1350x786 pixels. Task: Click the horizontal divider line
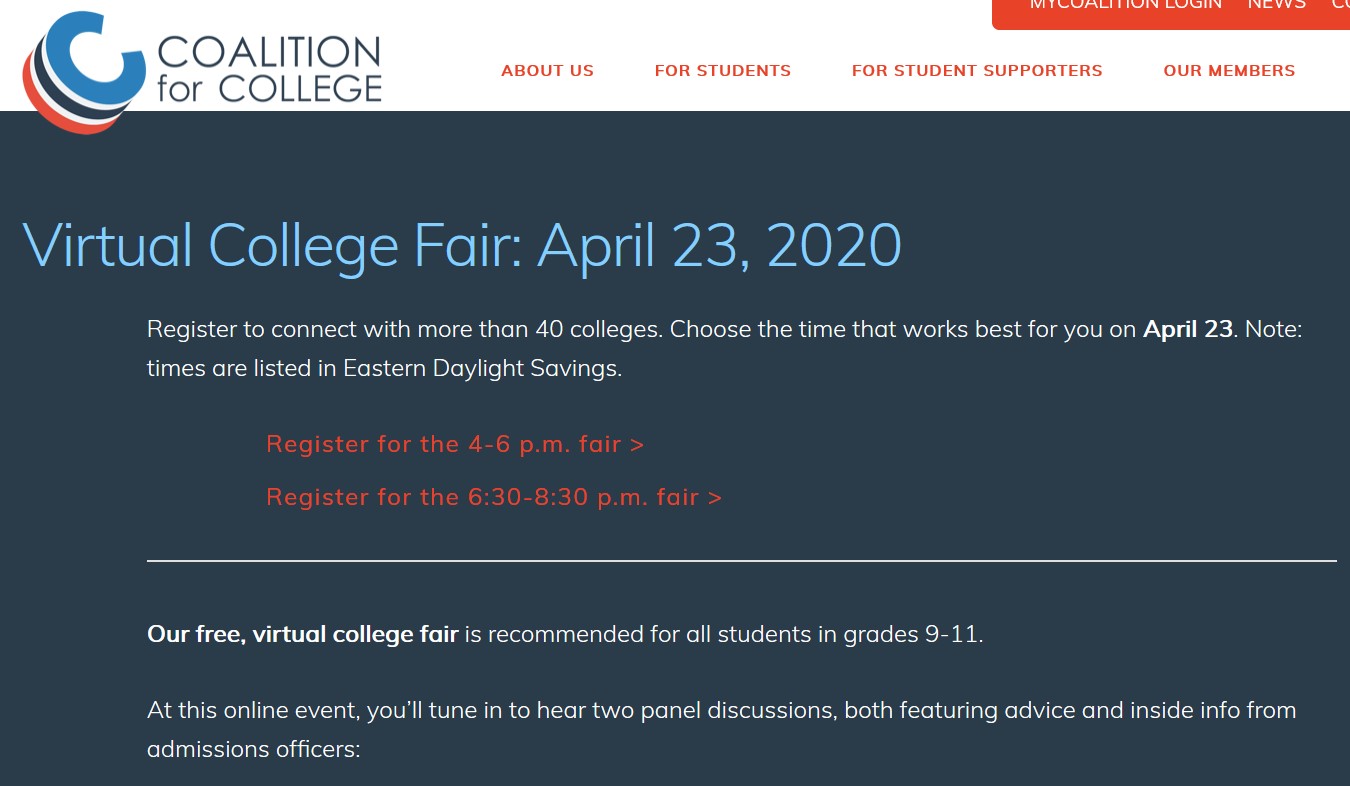click(742, 561)
